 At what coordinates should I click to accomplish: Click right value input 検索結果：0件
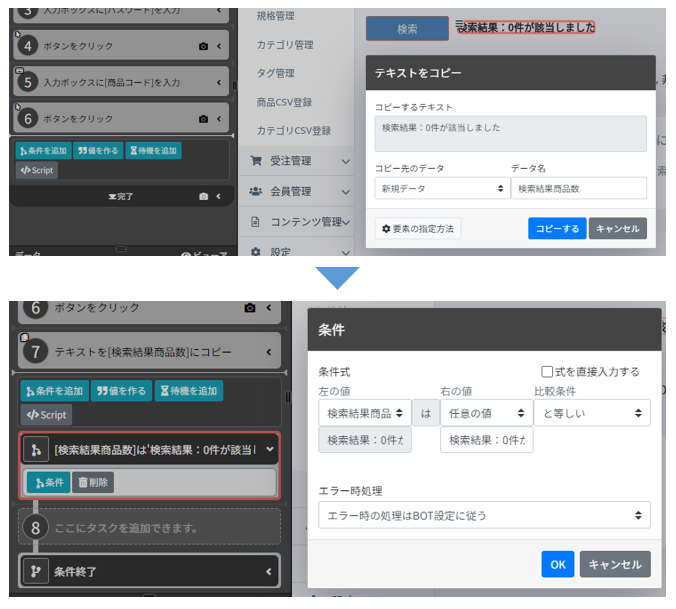486,440
